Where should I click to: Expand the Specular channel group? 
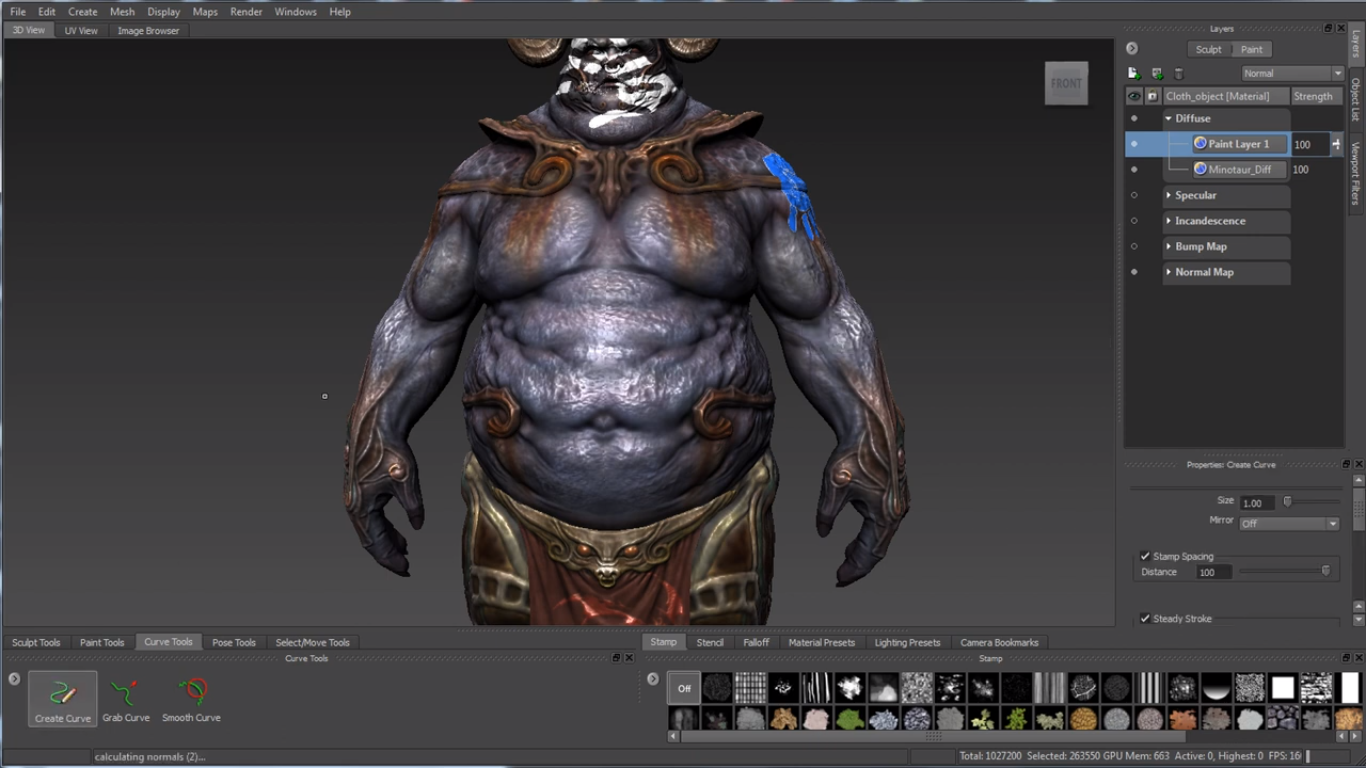(x=1168, y=195)
